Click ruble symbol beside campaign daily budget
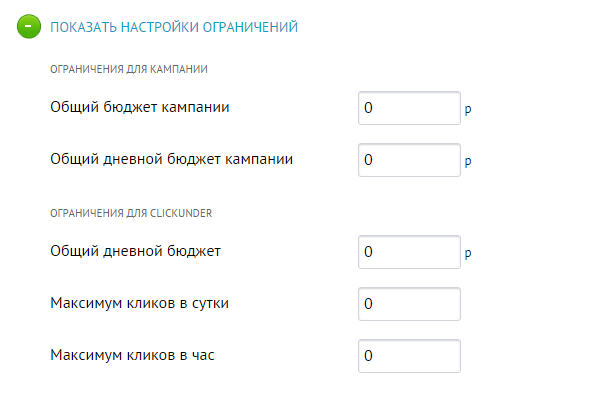 tap(468, 161)
